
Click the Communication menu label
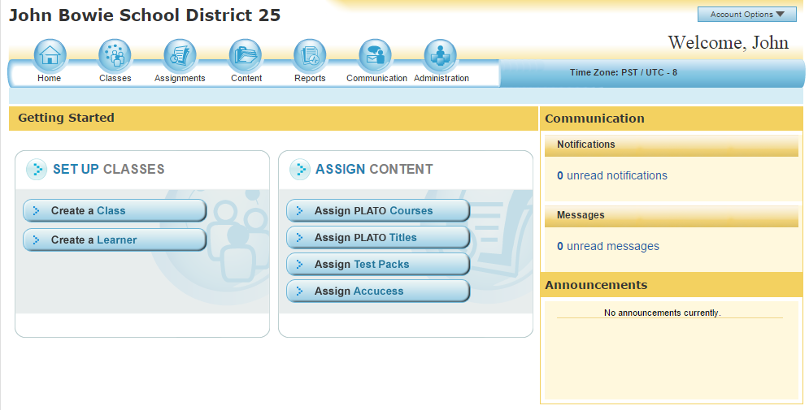pos(377,78)
